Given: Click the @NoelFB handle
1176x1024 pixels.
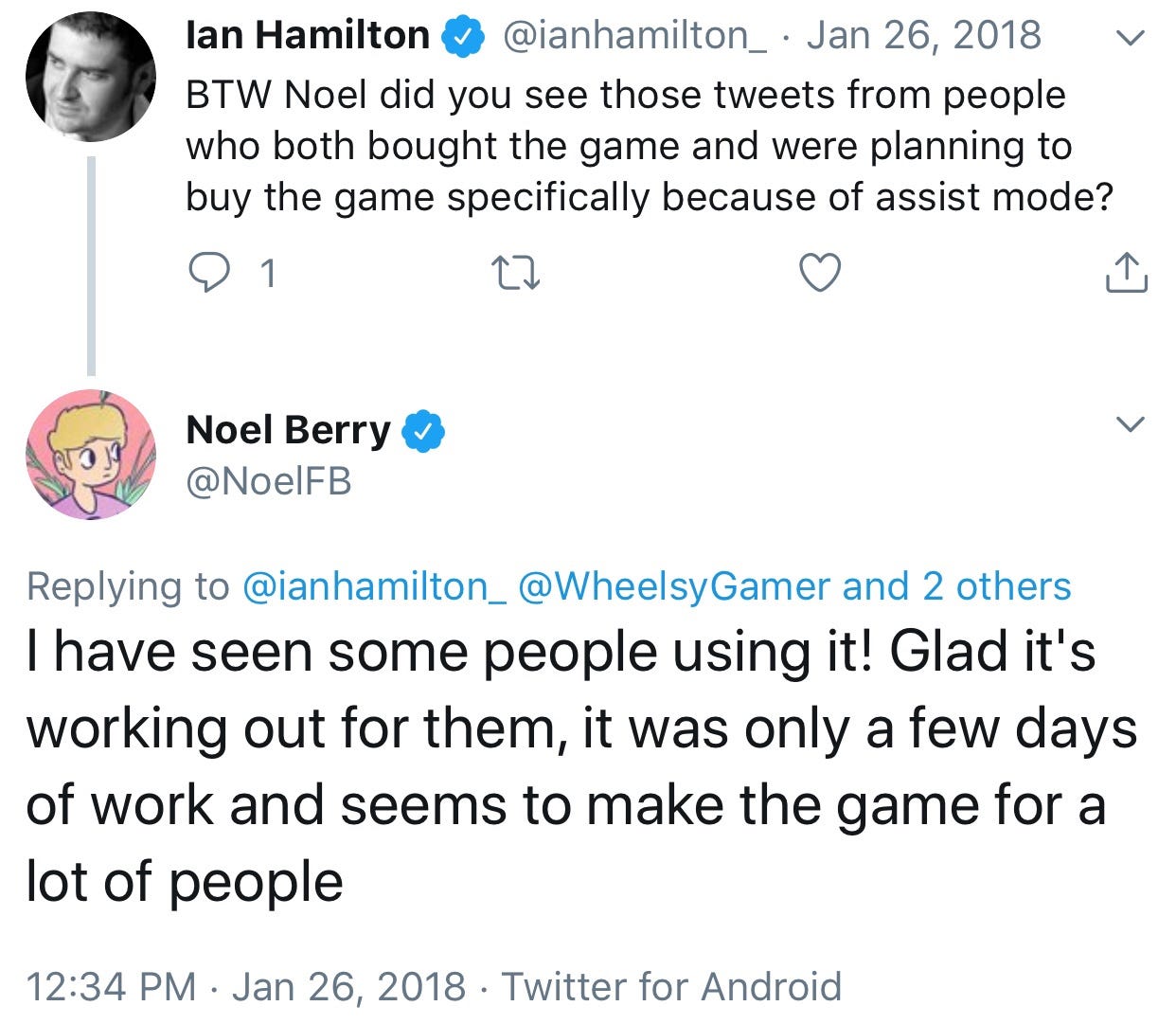Looking at the screenshot, I should click(269, 482).
